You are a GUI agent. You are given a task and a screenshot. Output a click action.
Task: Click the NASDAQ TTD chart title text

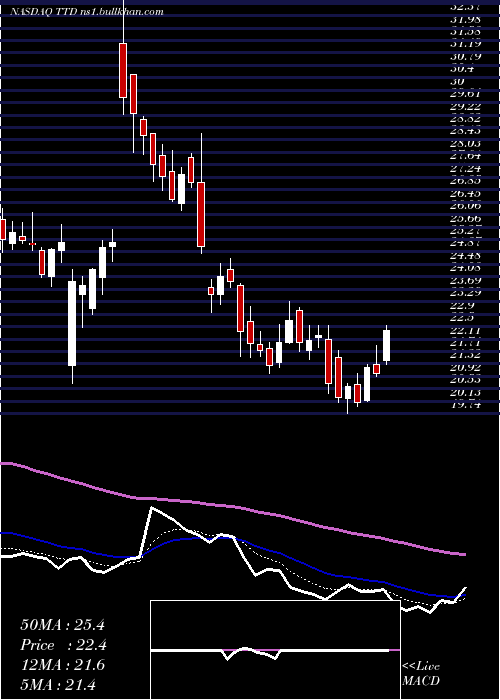point(86,12)
